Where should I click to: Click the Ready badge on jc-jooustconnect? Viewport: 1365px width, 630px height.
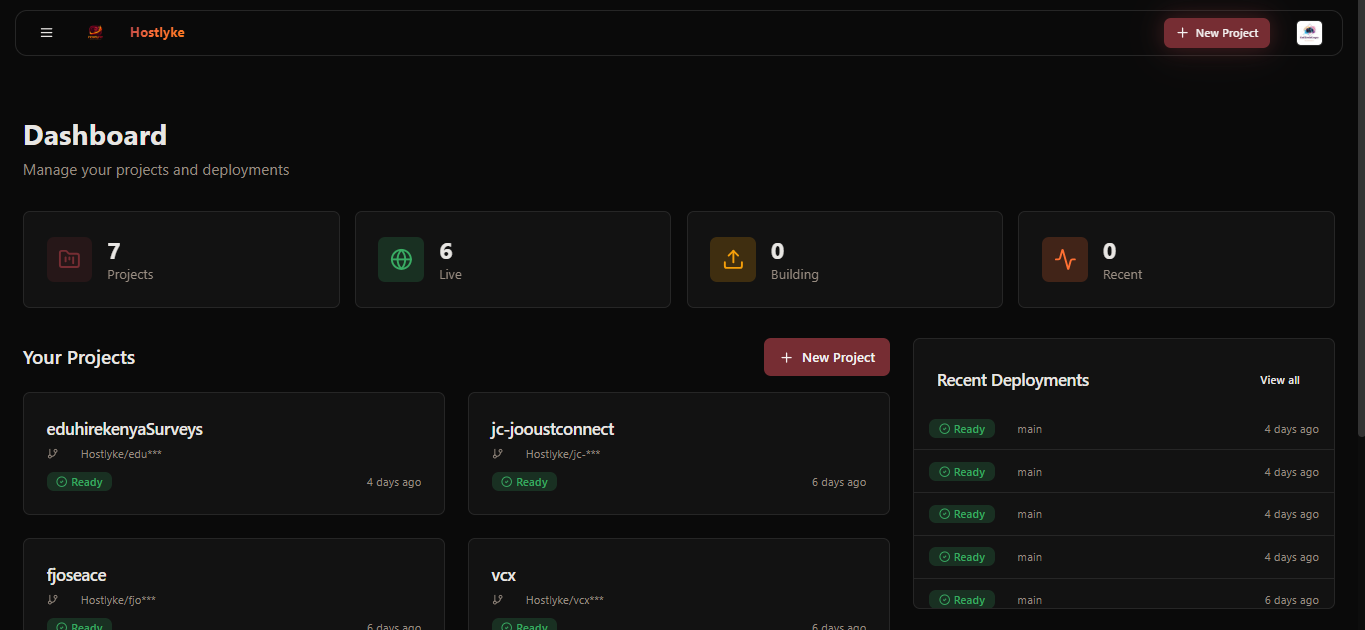[524, 481]
